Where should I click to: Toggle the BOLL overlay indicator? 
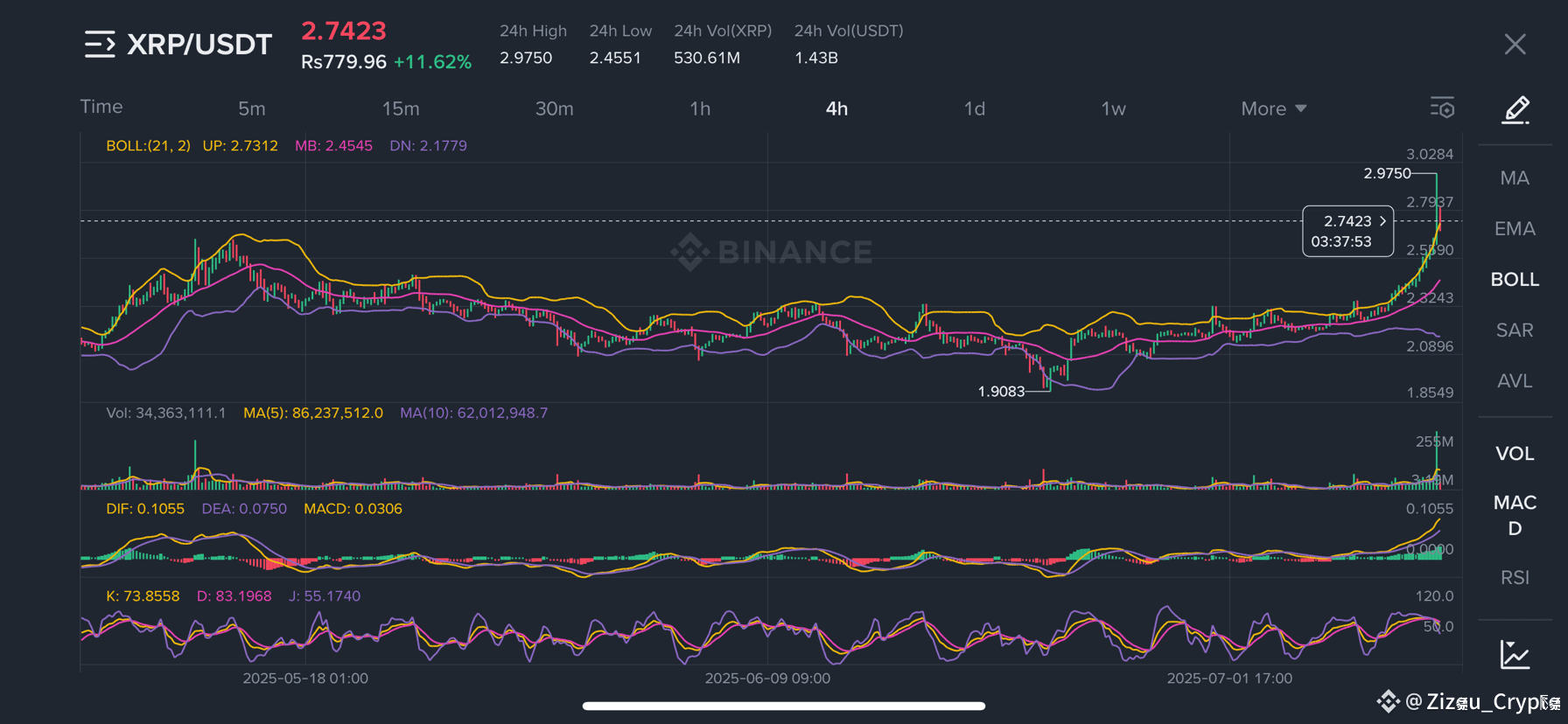pos(1515,280)
